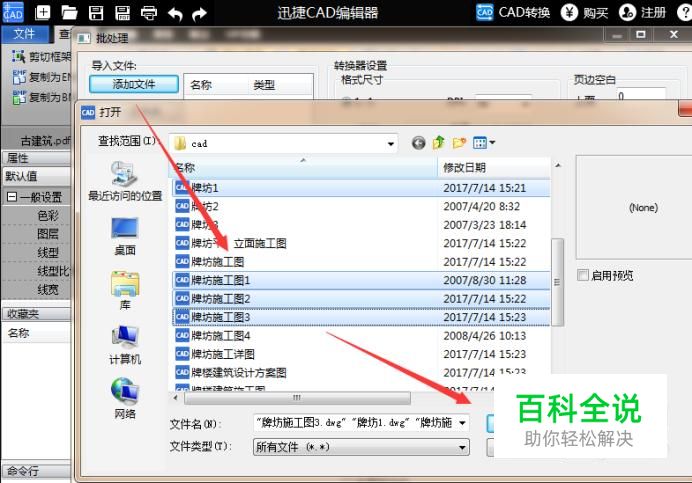Collapse the 一般设置 tree section

[x=12, y=197]
